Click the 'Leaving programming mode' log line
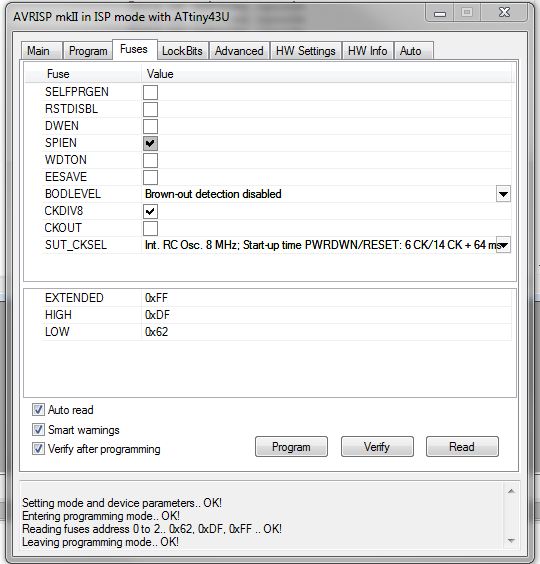The image size is (540, 564). pos(100,542)
